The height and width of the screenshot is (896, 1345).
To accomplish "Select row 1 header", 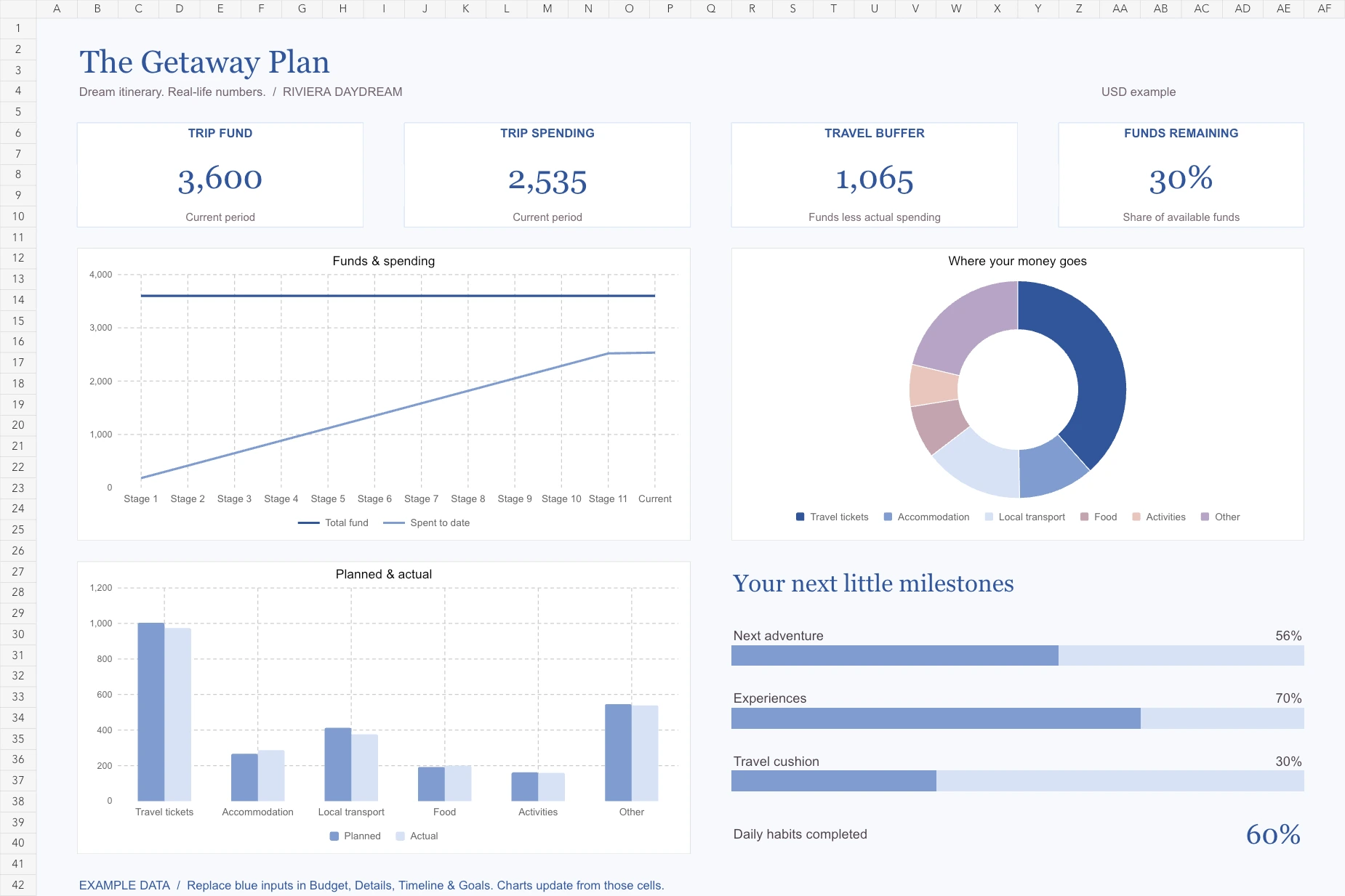I will coord(18,28).
